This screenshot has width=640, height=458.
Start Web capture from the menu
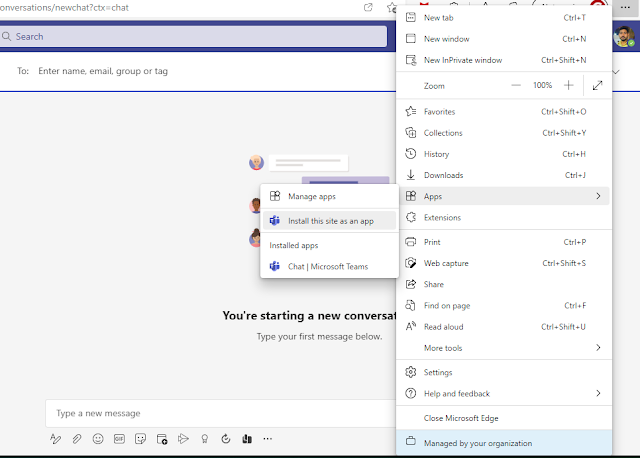click(x=504, y=263)
